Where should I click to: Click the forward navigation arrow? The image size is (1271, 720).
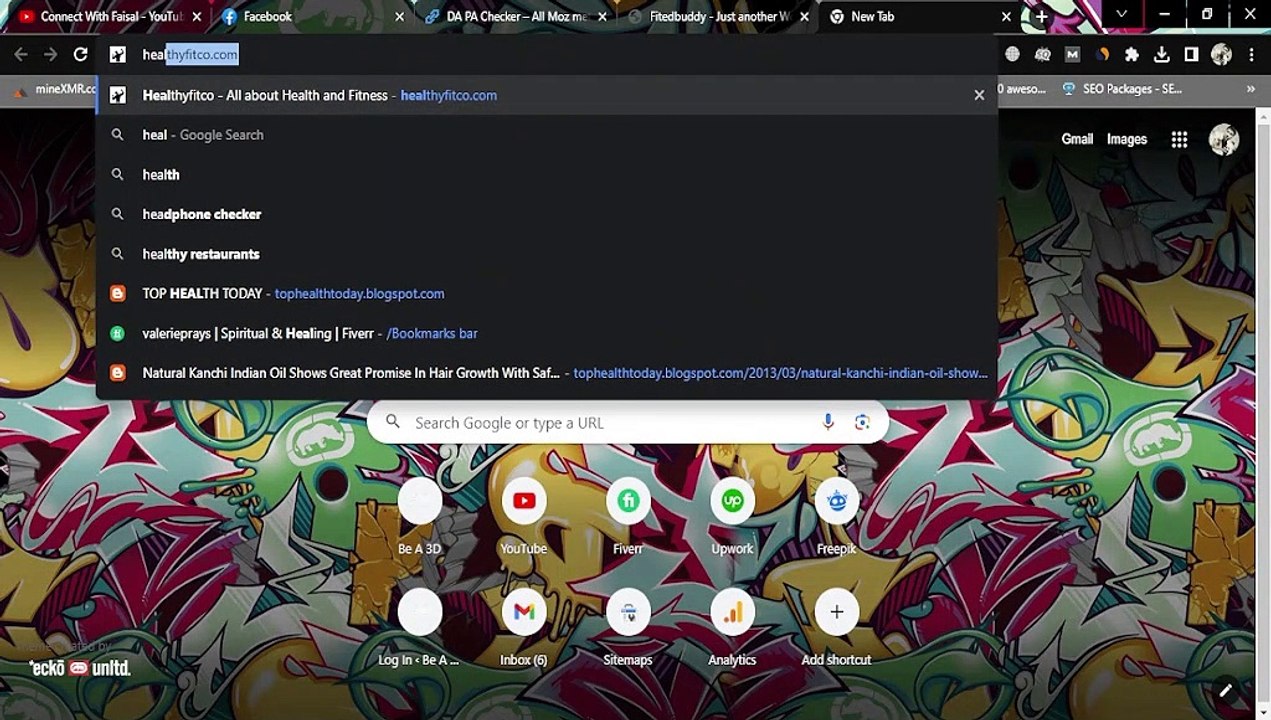(51, 55)
